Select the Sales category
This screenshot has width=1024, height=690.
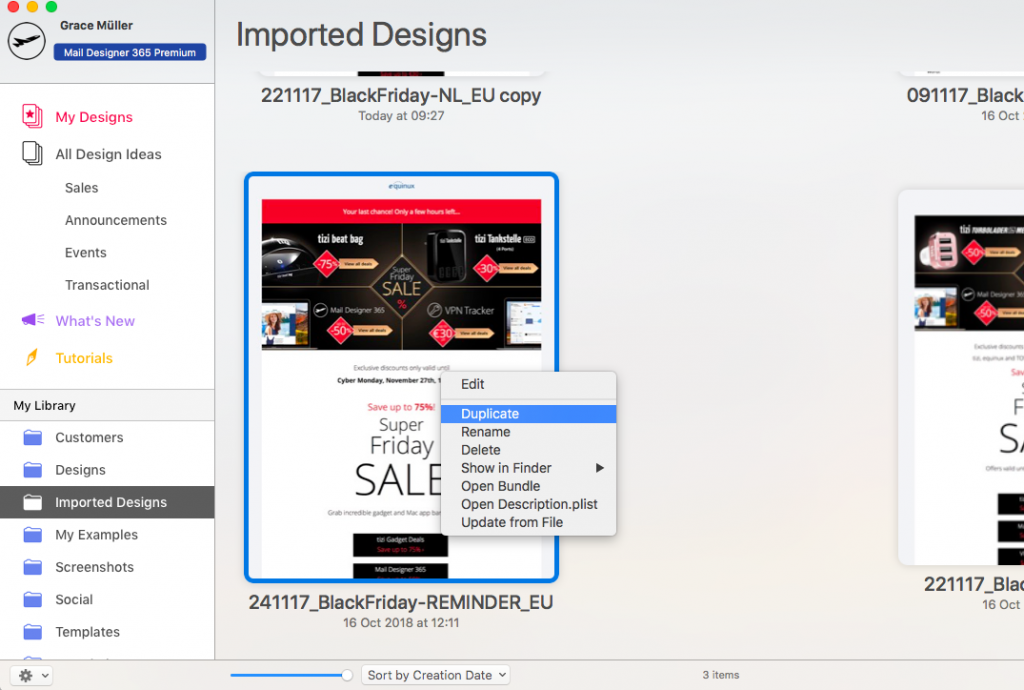(82, 188)
